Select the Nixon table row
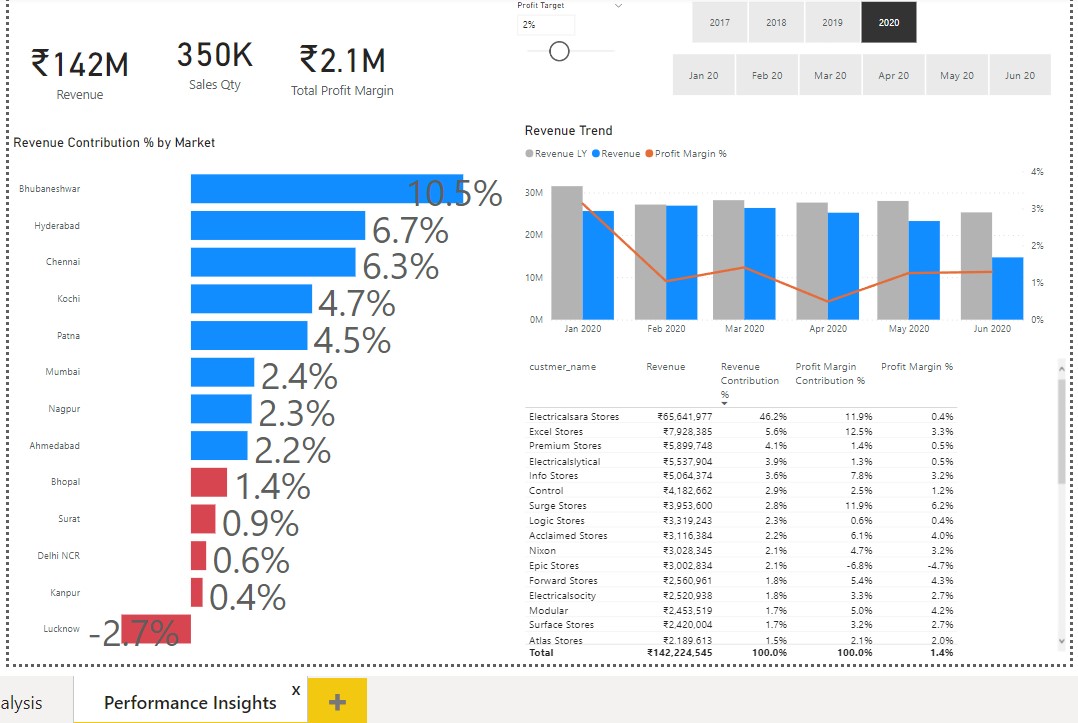The image size is (1078, 723). coord(741,550)
